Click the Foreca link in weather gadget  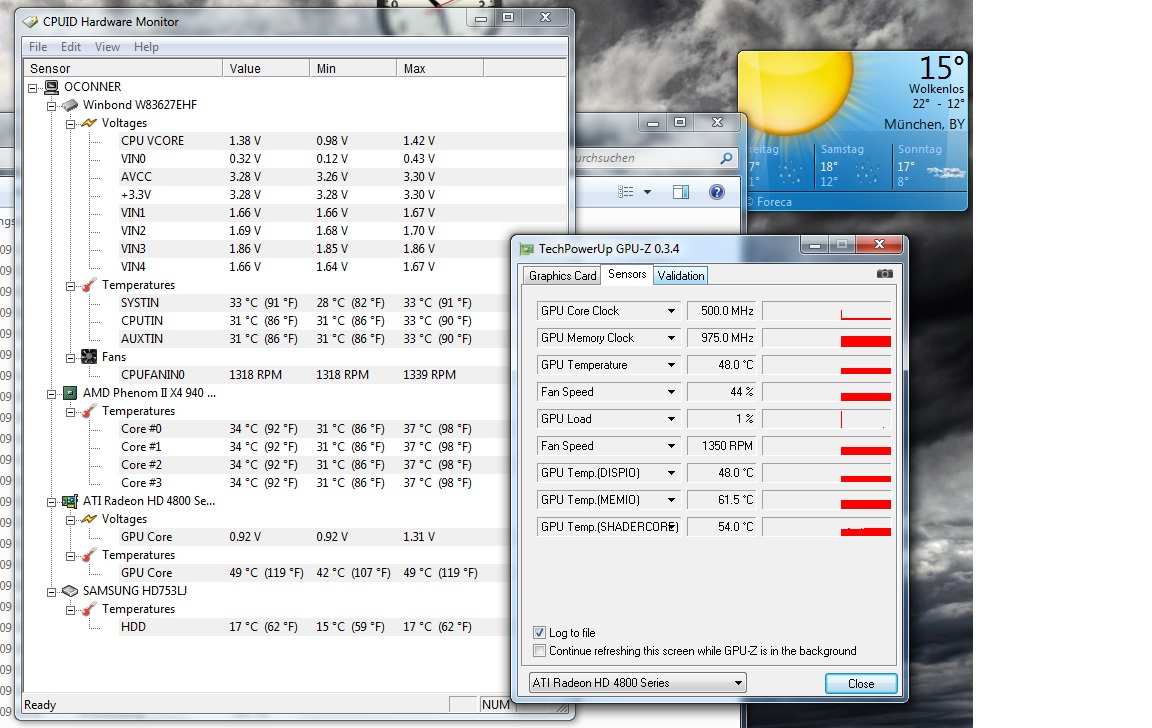click(774, 202)
